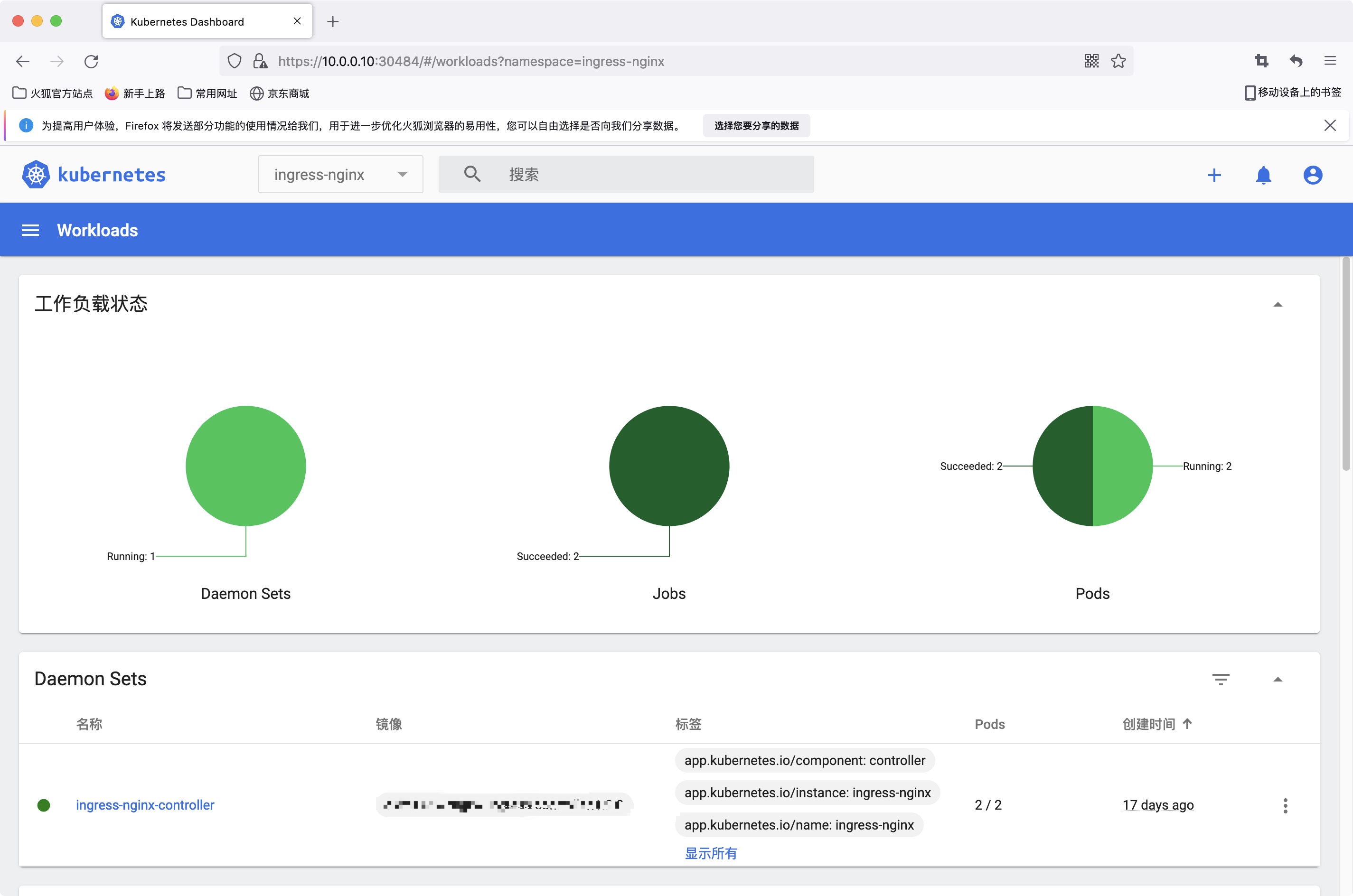Open a new browser tab with plus
1353x896 pixels.
[333, 22]
